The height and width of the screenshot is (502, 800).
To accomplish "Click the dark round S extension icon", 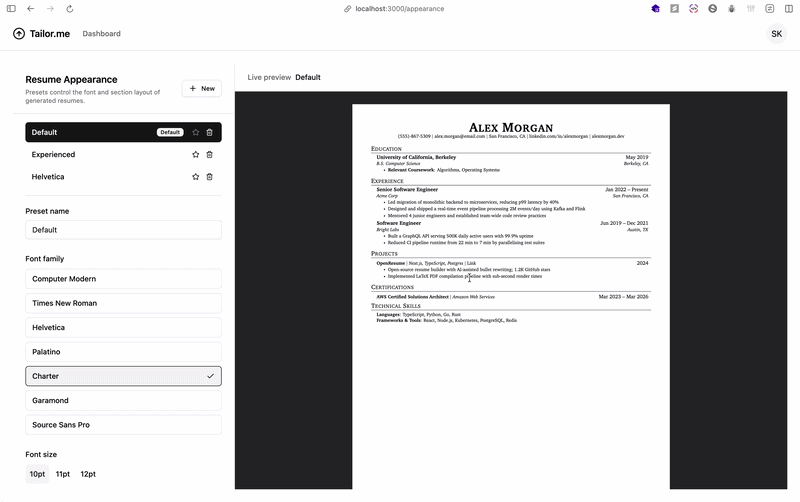I will 713,9.
